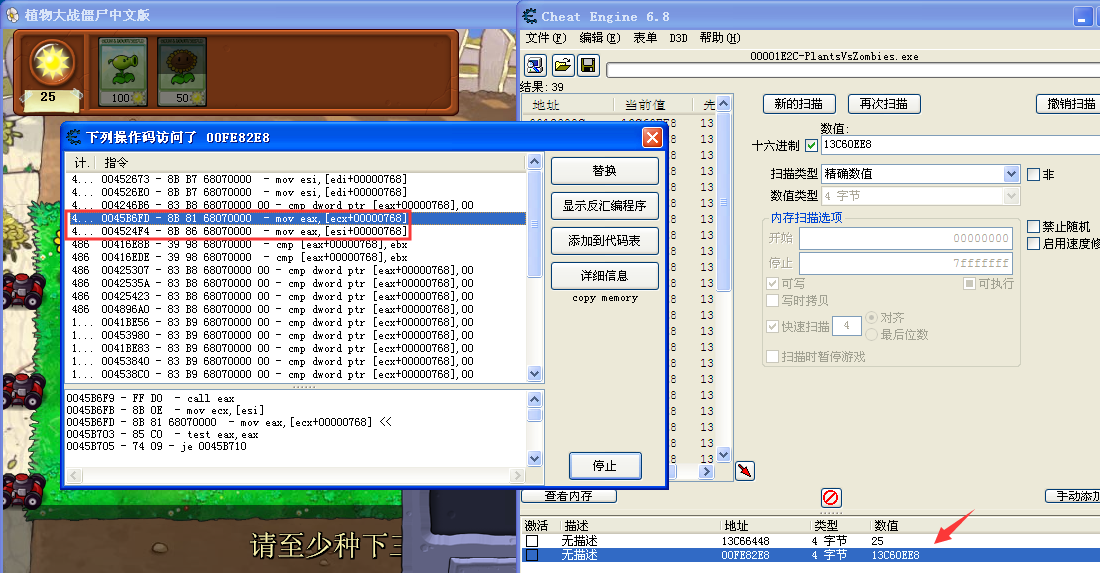Toggle the 可写 checkbox
Image resolution: width=1100 pixels, height=573 pixels.
pos(772,283)
